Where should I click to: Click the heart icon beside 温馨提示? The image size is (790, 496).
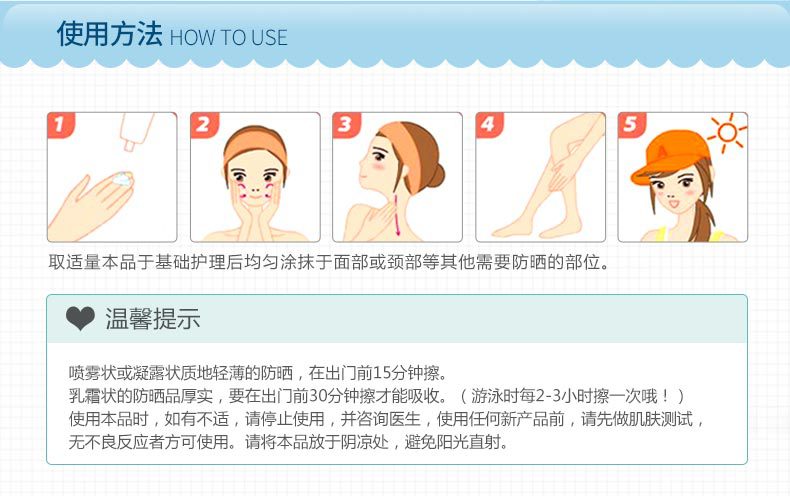tap(80, 319)
